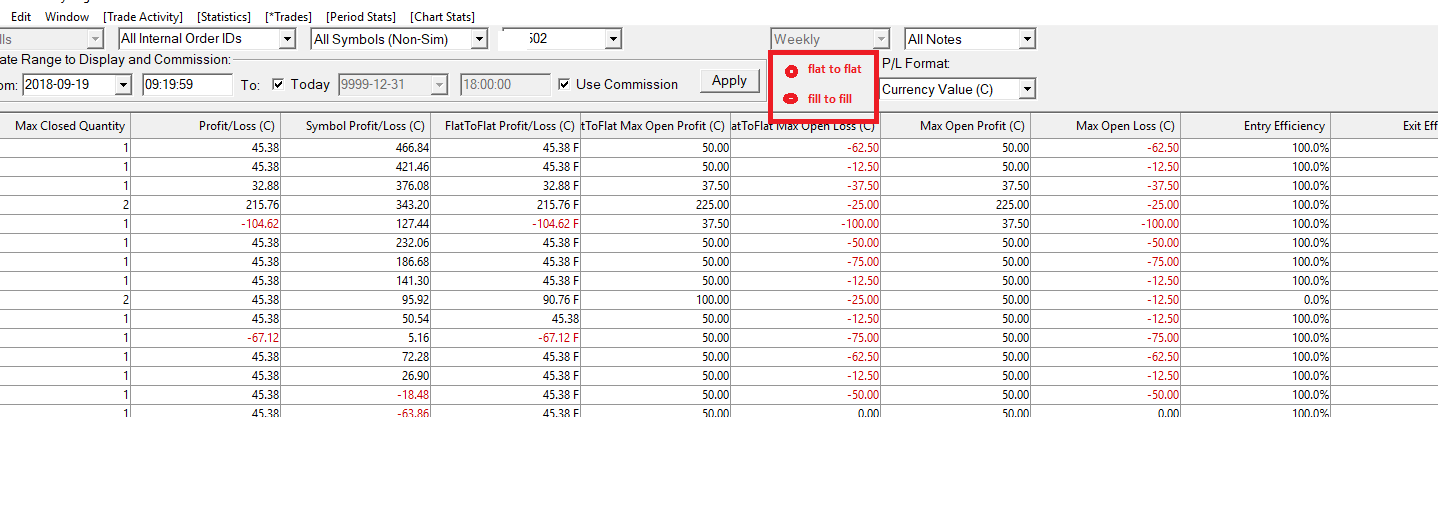Select the Symbol Profit/Loss cell 26.90

pos(355,376)
